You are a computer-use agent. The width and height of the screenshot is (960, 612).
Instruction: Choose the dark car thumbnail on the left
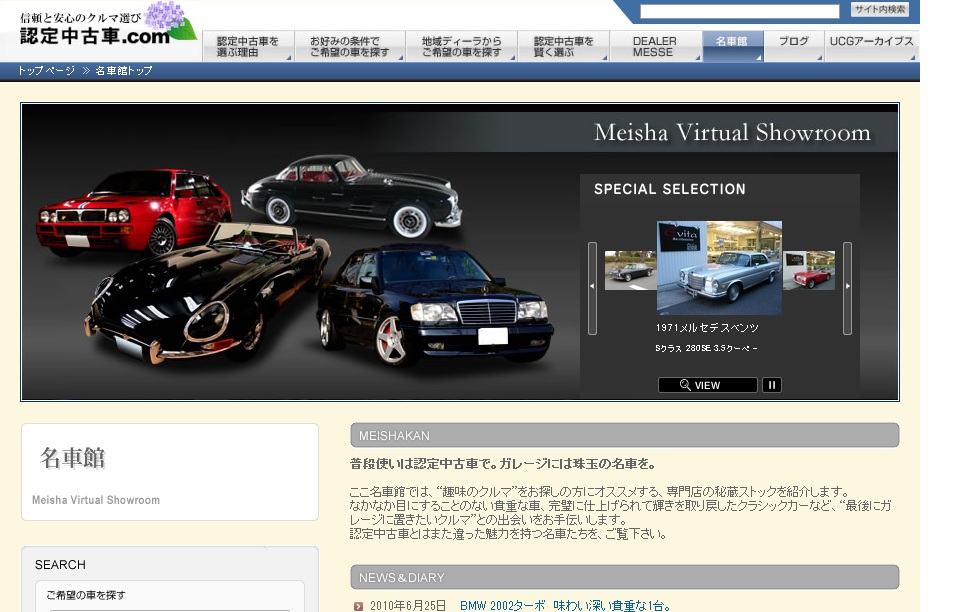629,270
